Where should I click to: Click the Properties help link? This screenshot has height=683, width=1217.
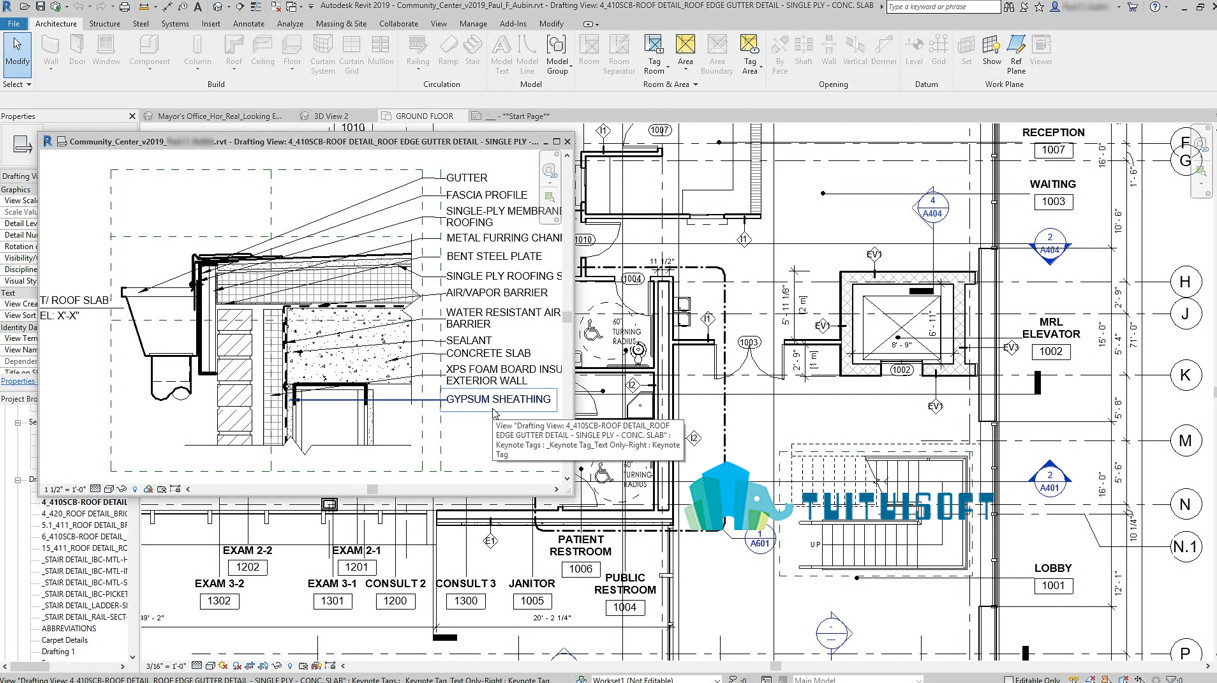point(17,381)
